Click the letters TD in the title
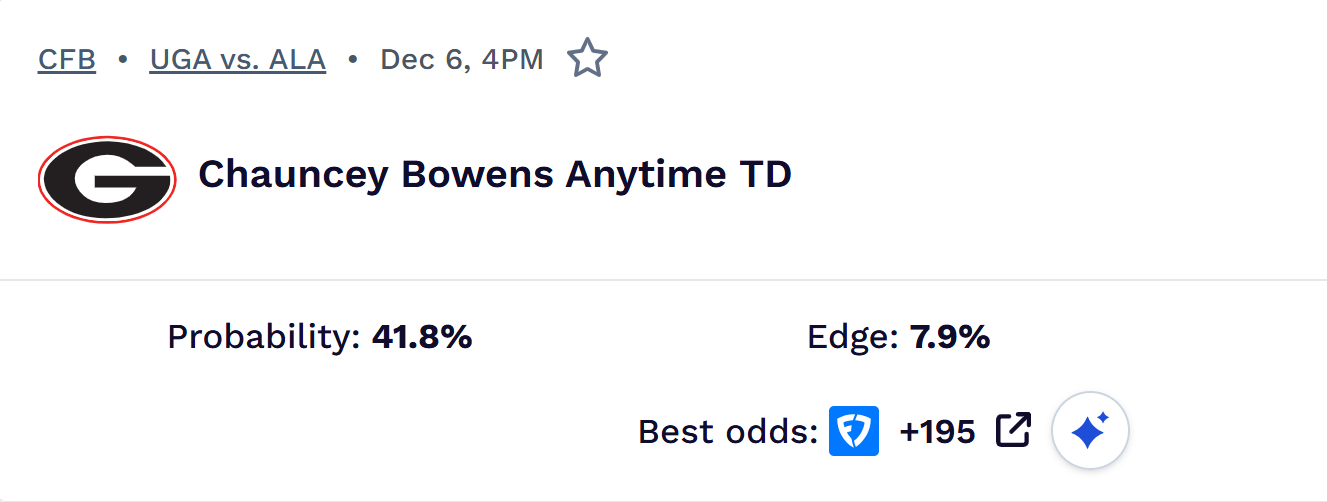 click(765, 175)
